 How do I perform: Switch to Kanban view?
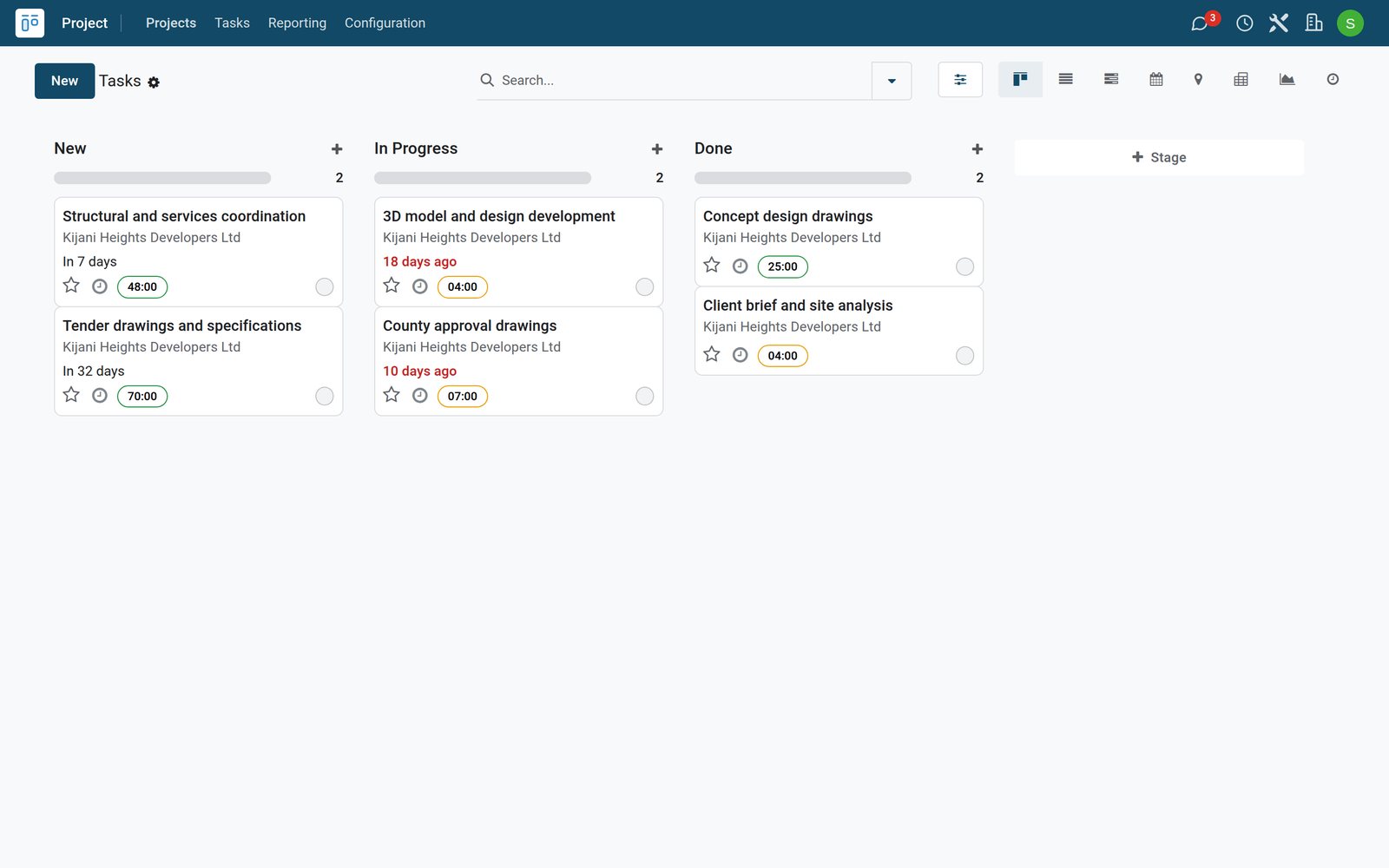point(1020,80)
